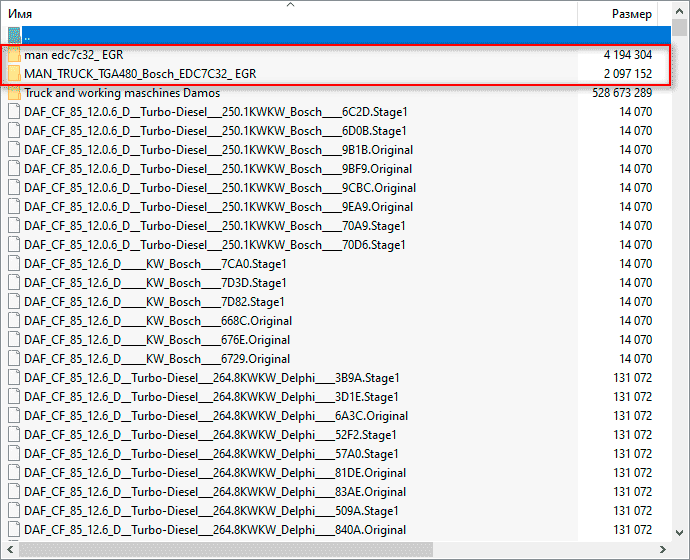Sort by the 'Размер' column header
This screenshot has height=560, width=690.
[632, 14]
